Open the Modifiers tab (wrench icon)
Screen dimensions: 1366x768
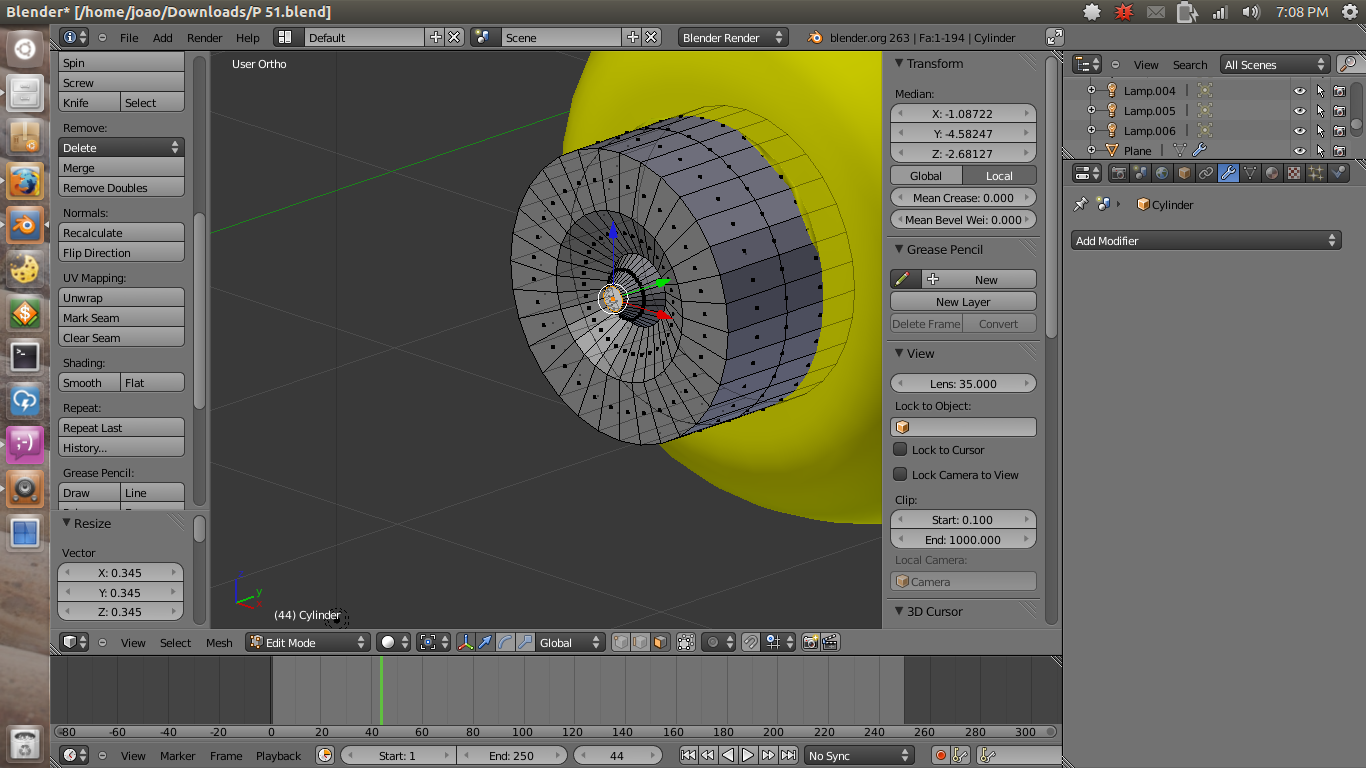coord(1228,172)
